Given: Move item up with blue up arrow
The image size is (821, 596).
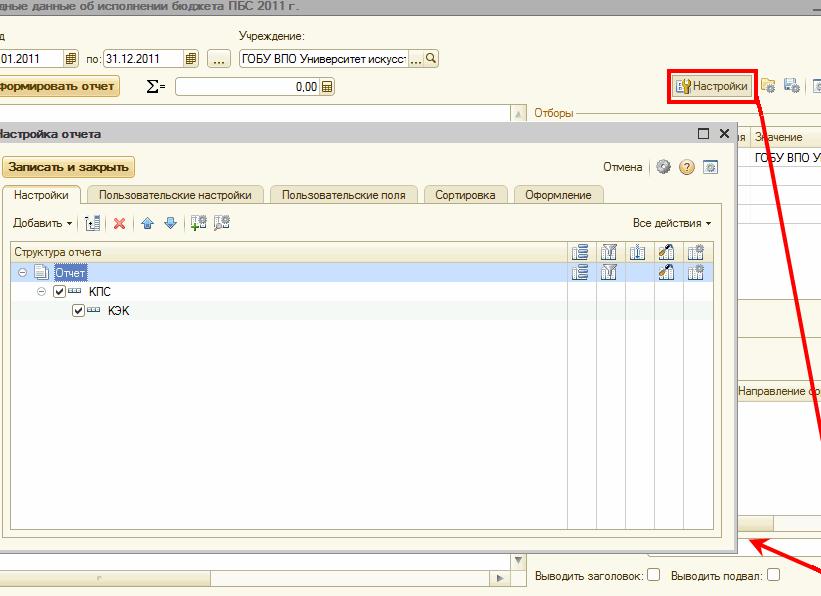Looking at the screenshot, I should coord(148,223).
